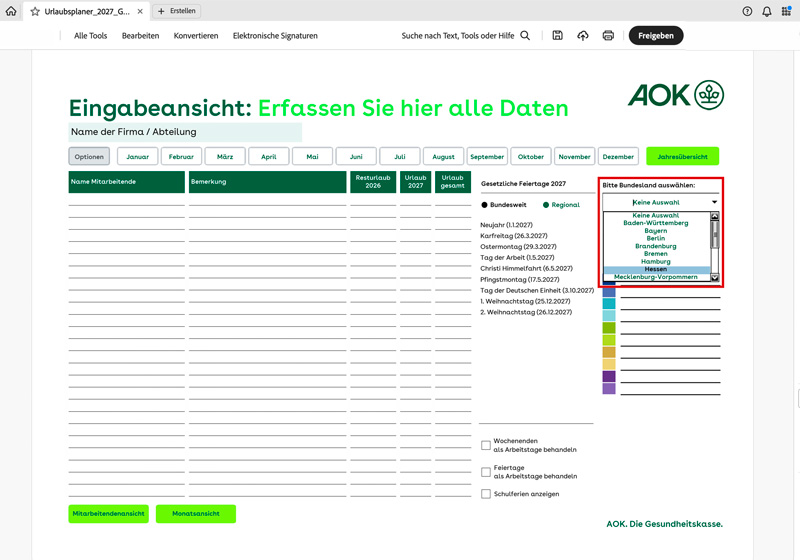This screenshot has width=800, height=560.
Task: Click the home icon in the tab bar
Action: pos(11,11)
